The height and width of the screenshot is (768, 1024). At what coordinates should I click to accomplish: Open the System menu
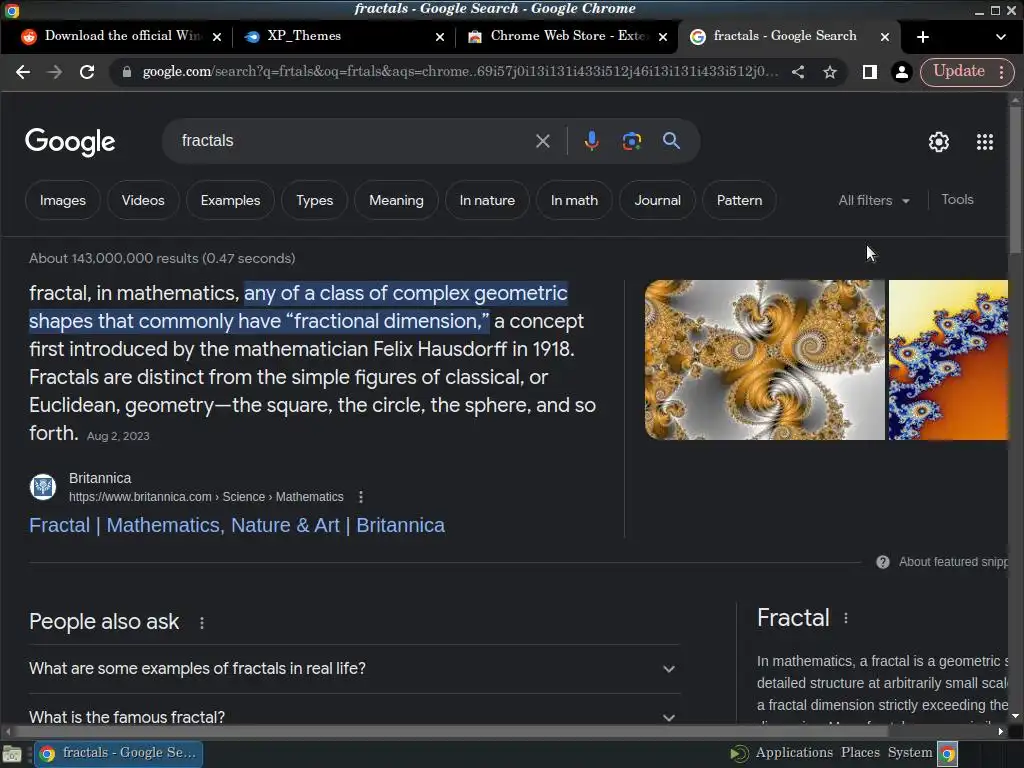pos(910,753)
